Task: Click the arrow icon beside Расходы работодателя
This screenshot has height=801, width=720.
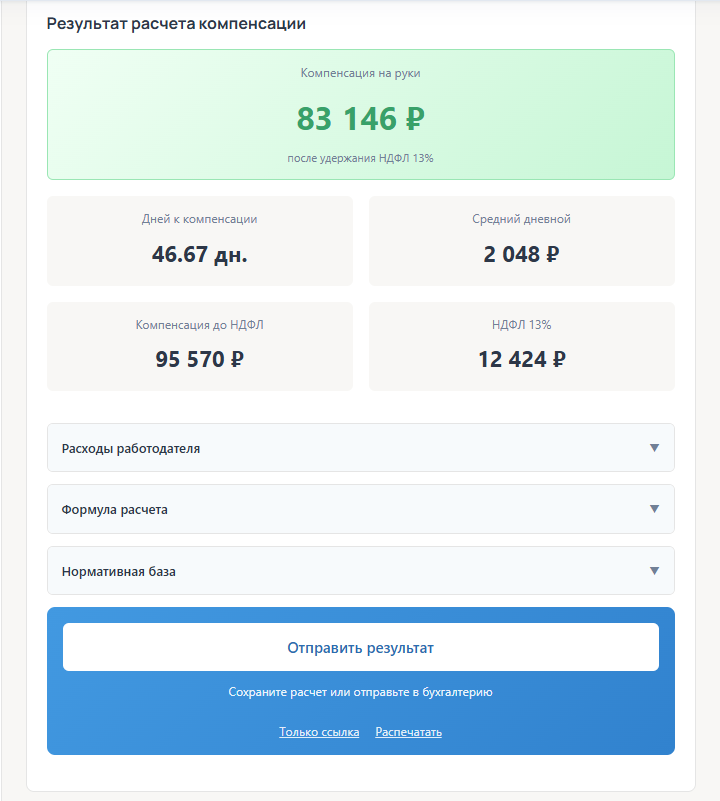Action: (654, 448)
